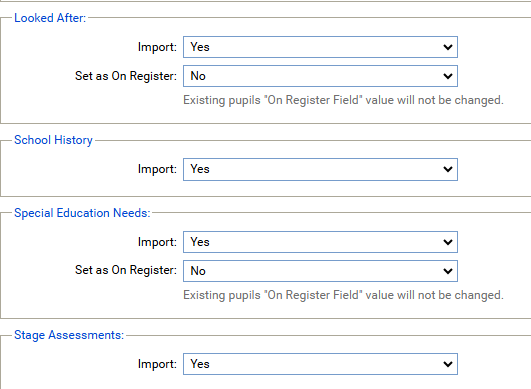Click Existing pupils note under Looked After
Image resolution: width=531 pixels, height=389 pixels.
pos(343,100)
